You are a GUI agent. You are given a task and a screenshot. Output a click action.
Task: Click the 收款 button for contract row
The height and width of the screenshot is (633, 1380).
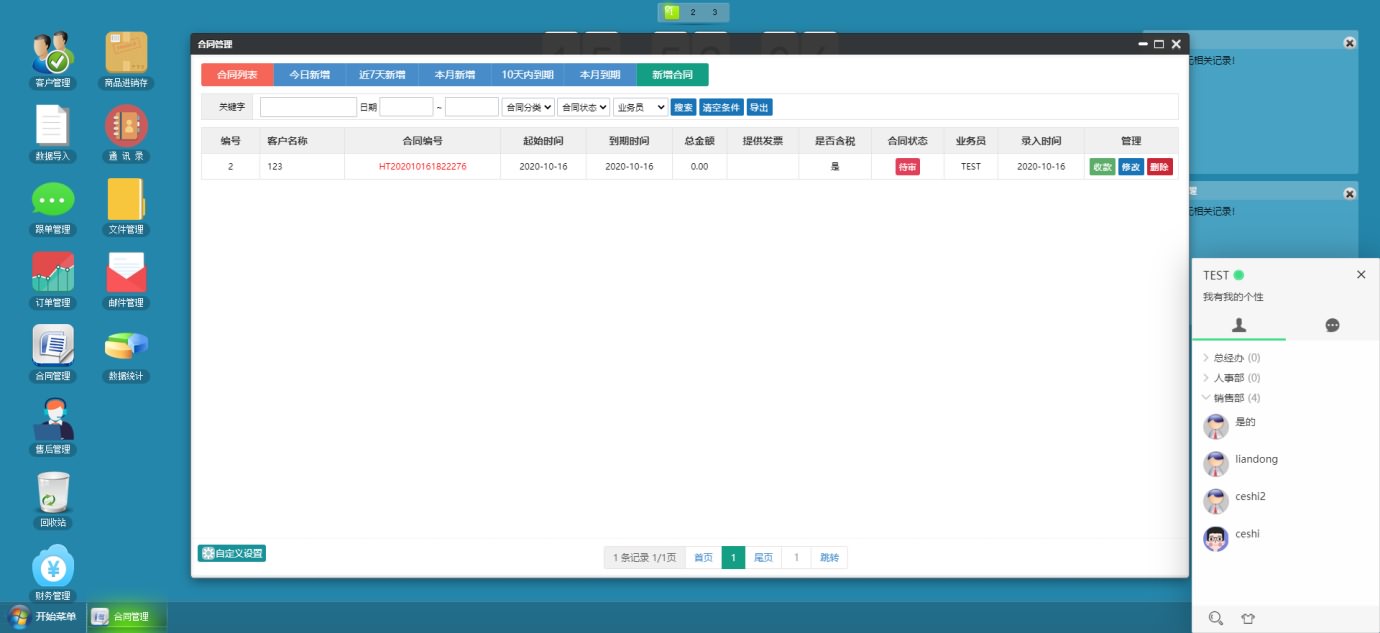[x=1102, y=167]
